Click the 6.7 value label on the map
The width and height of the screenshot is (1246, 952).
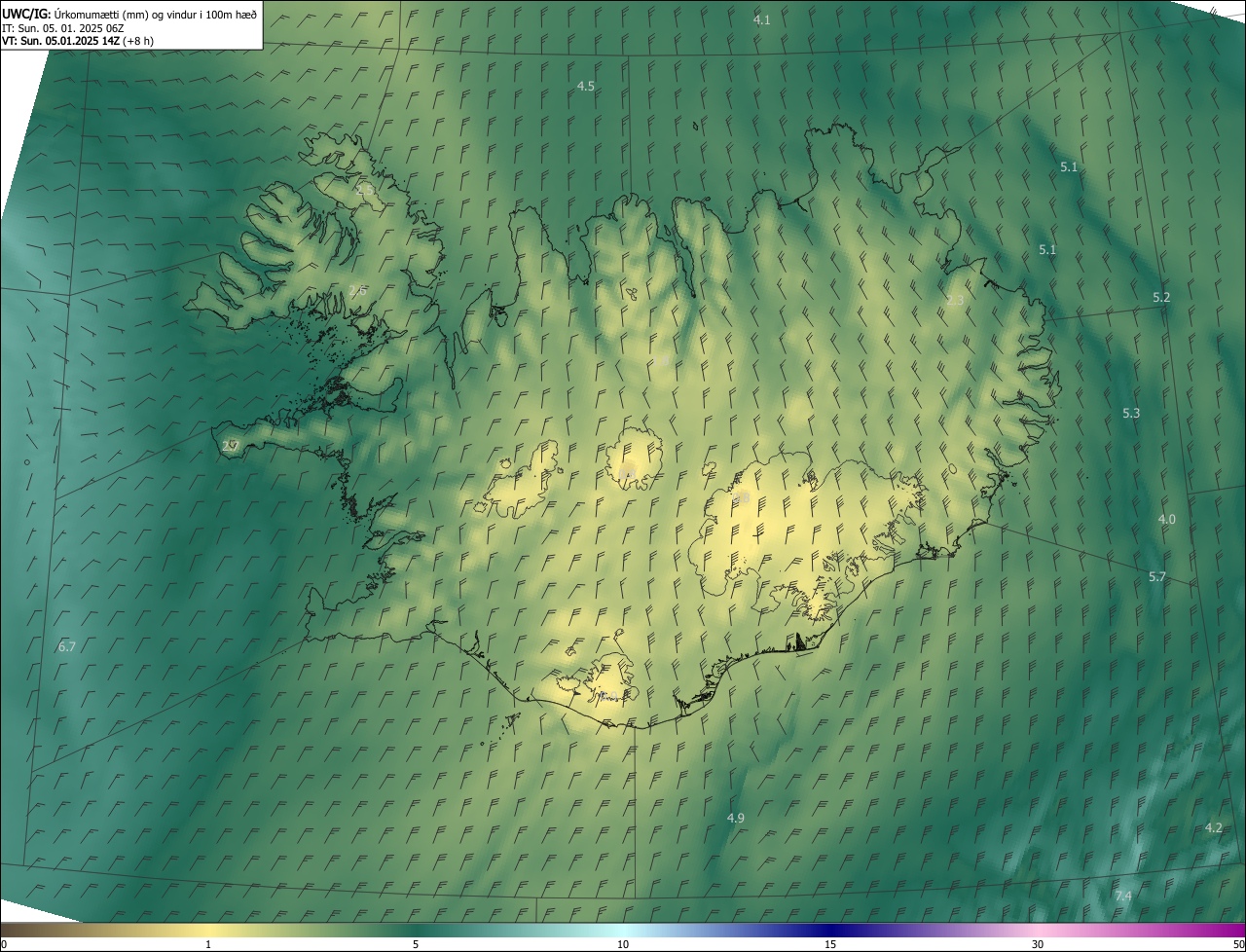coord(66,646)
